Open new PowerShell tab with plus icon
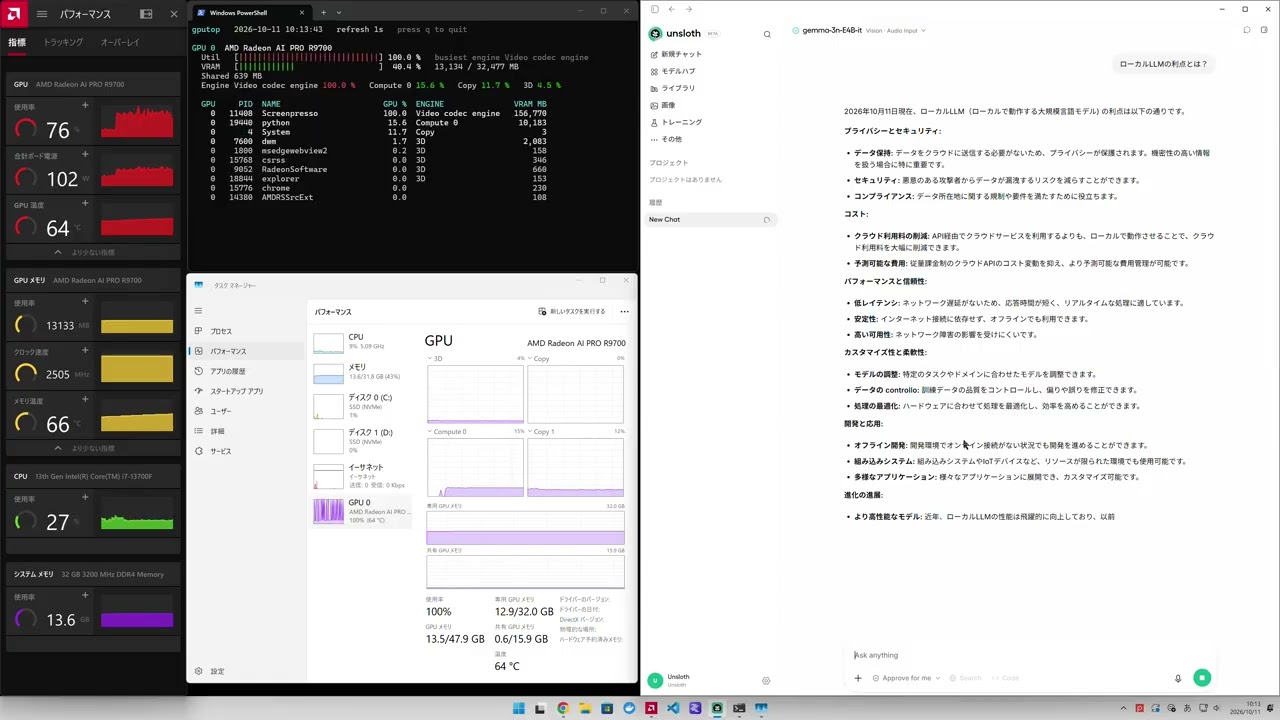The height and width of the screenshot is (720, 1280). coord(323,12)
